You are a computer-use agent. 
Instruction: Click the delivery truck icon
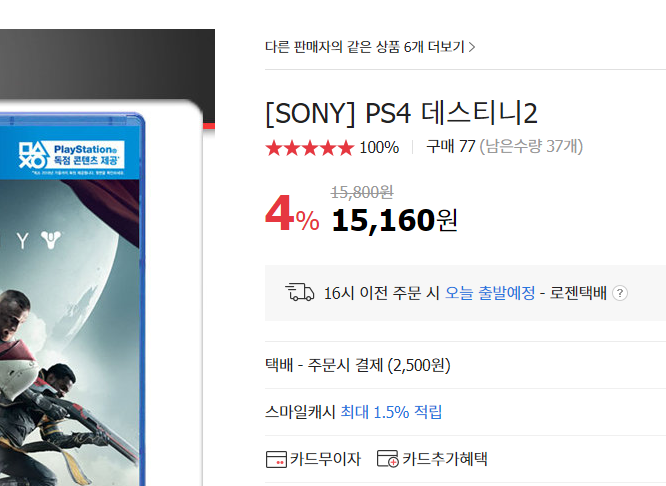300,292
